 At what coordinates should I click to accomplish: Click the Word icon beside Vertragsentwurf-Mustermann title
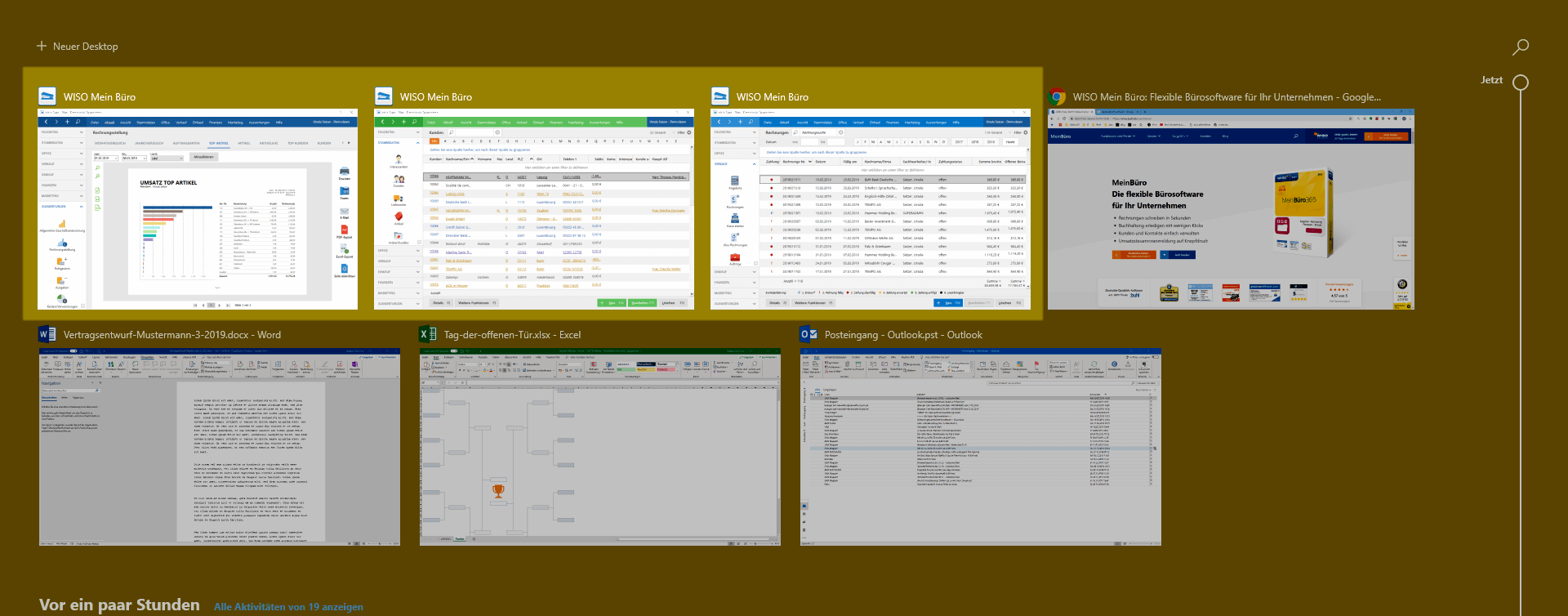click(x=47, y=334)
